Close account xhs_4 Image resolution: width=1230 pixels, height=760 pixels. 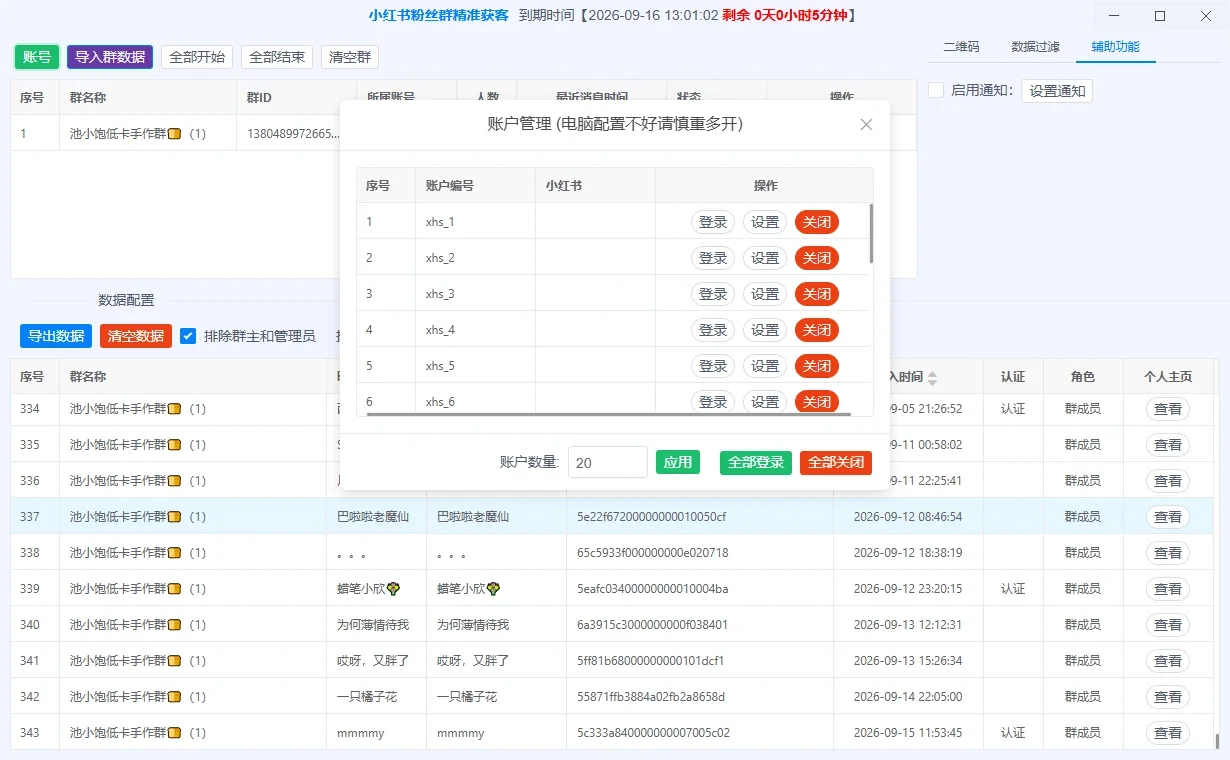[817, 330]
